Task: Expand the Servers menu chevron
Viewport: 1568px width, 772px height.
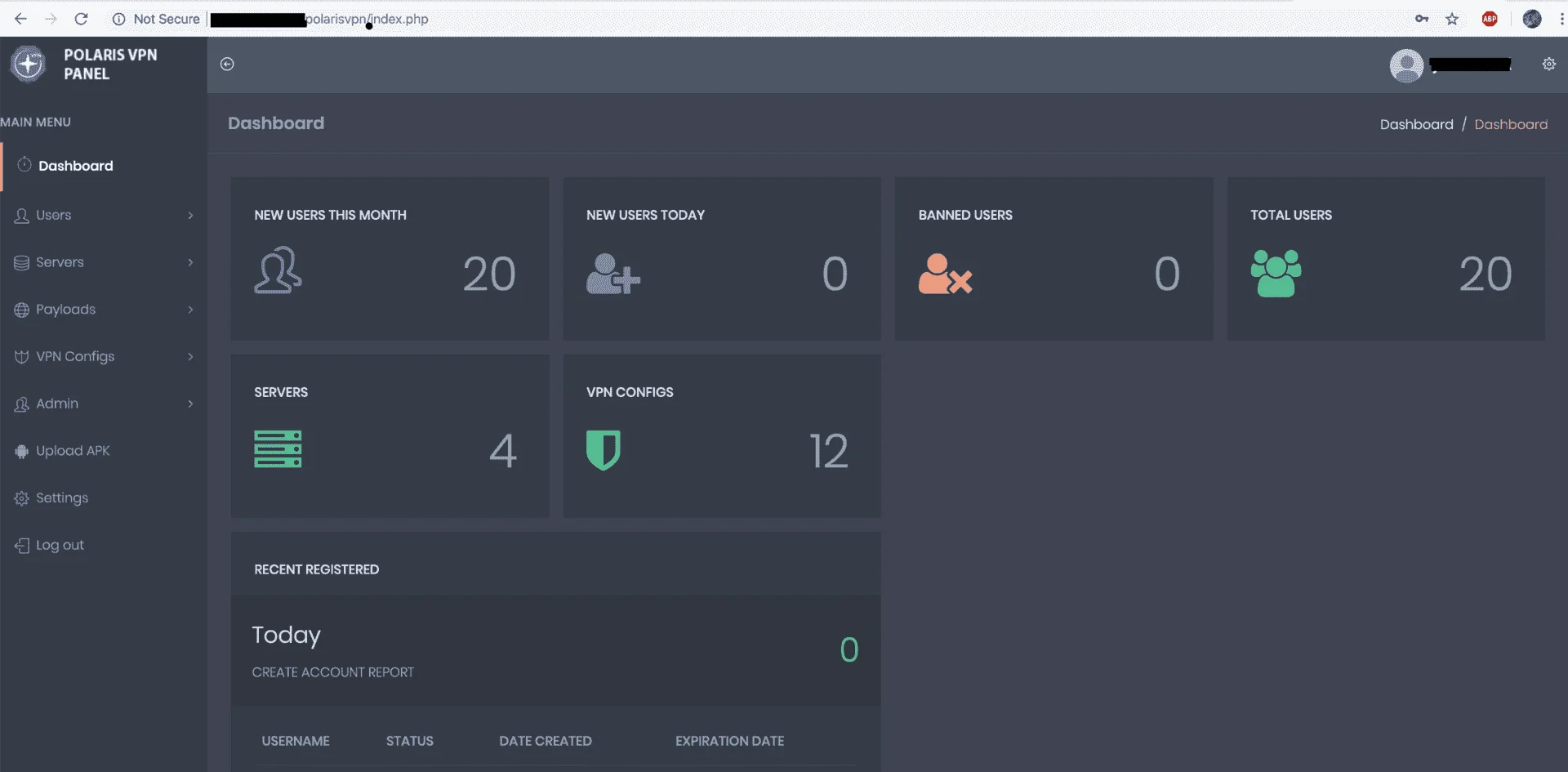Action: click(190, 262)
